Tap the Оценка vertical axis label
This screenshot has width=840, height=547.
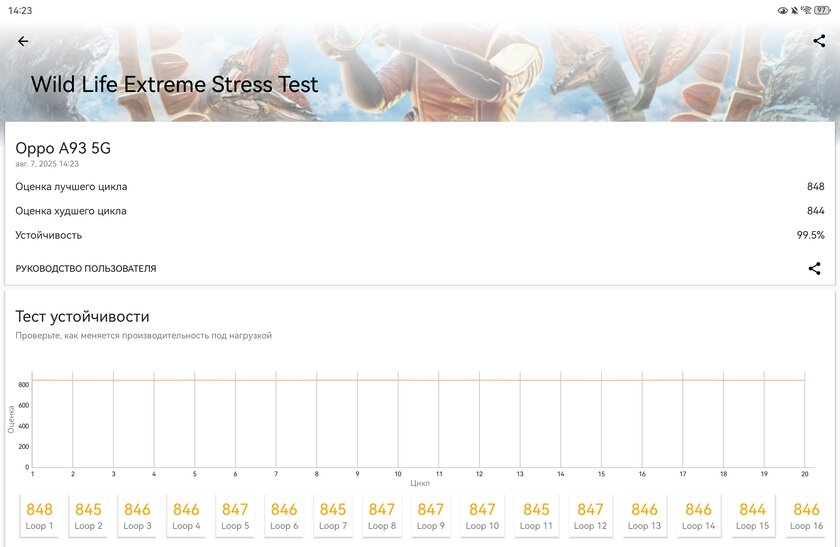pos(11,419)
